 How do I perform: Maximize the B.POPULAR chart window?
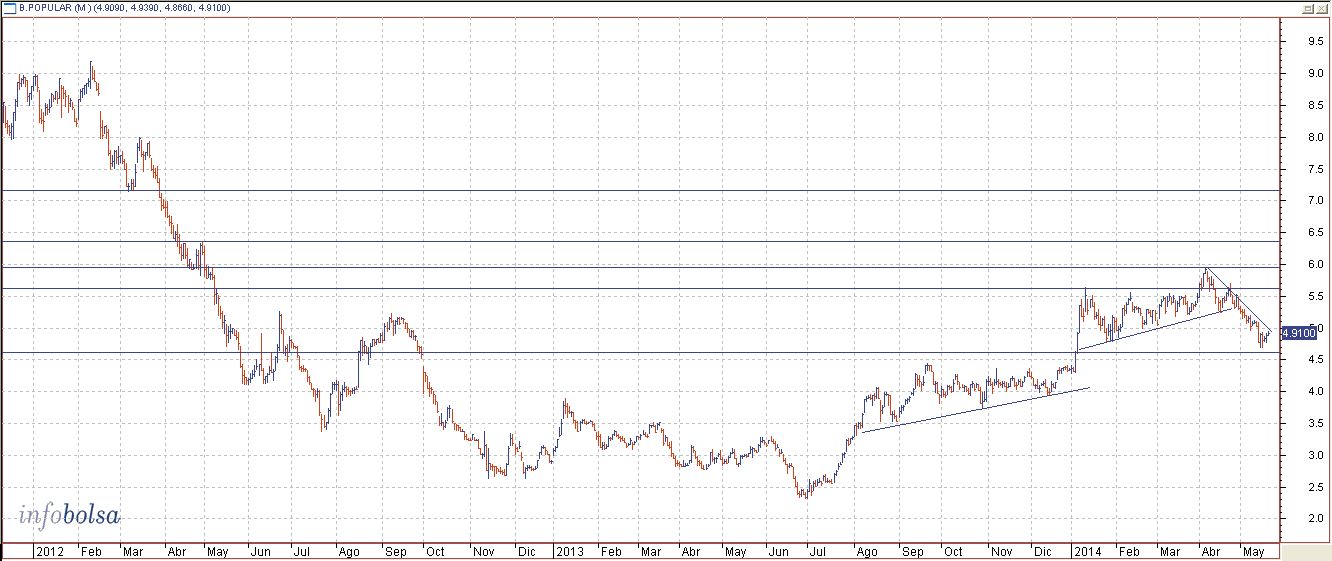pos(1308,7)
